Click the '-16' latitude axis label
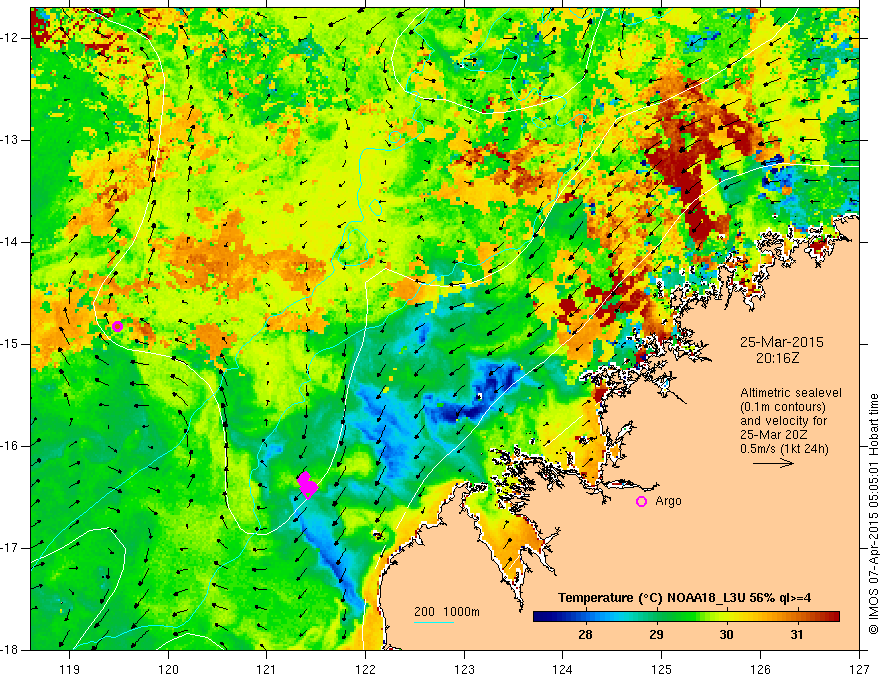Image resolution: width=880 pixels, height=680 pixels. click(x=11, y=446)
